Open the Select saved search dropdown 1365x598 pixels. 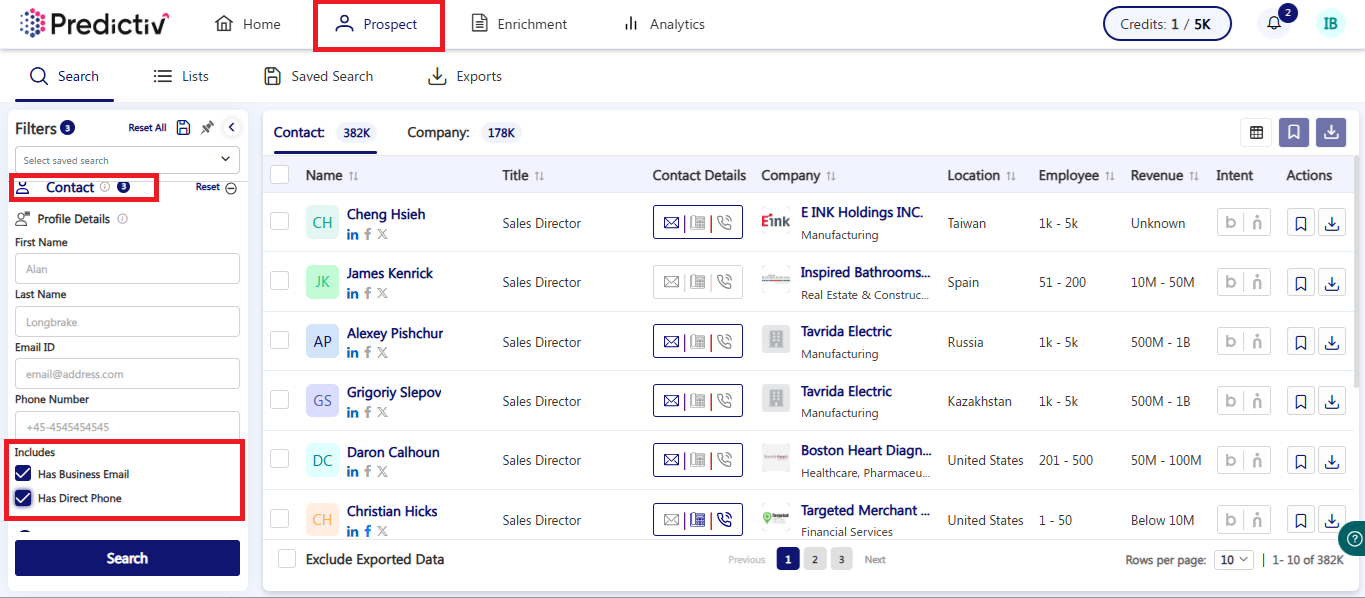point(127,160)
